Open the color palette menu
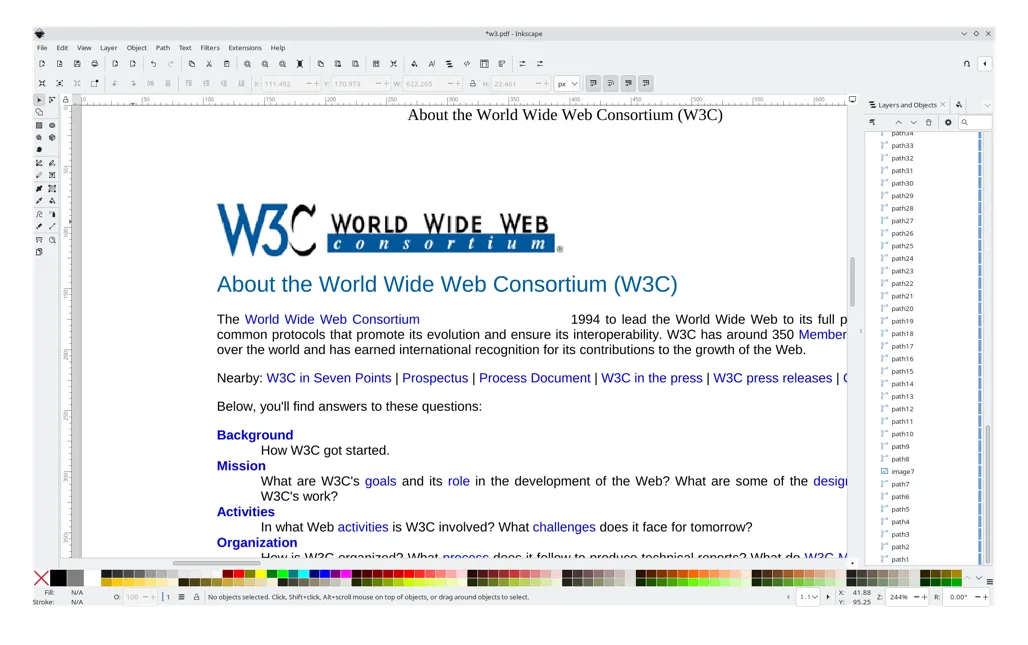Image resolution: width=1028 pixels, height=645 pixels. click(990, 581)
